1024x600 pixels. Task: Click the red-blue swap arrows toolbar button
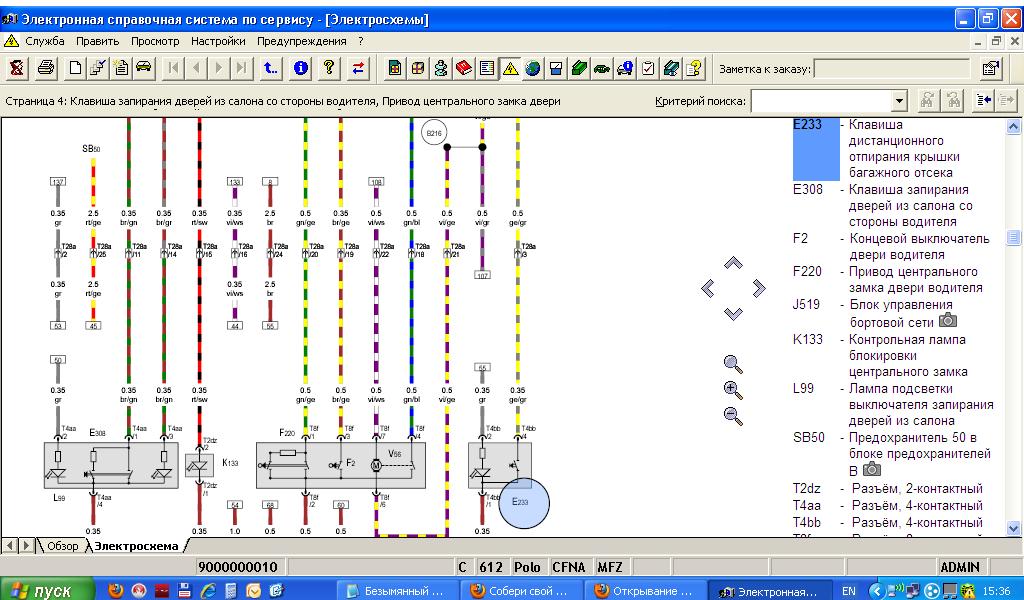[x=358, y=68]
